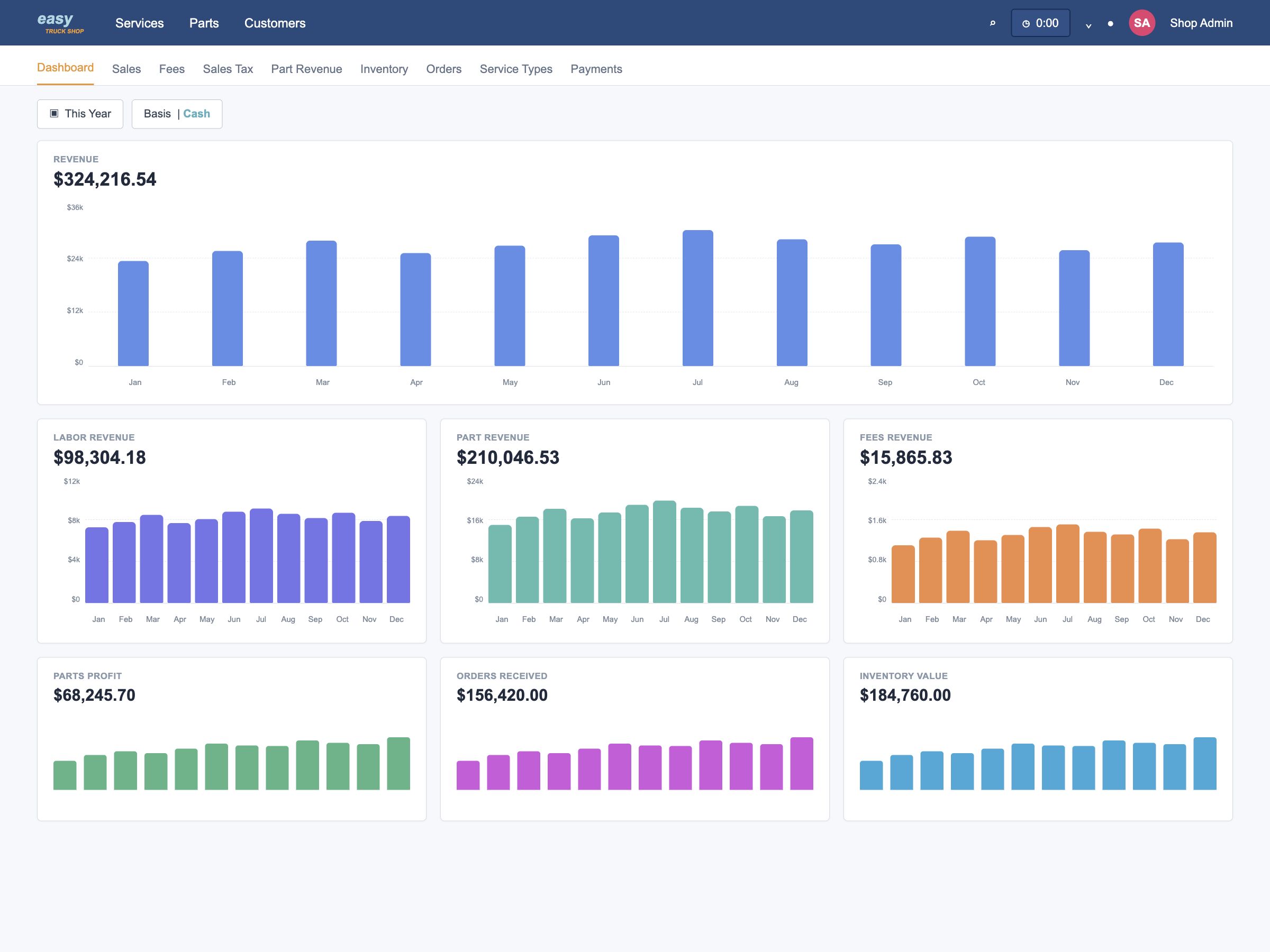The width and height of the screenshot is (1270, 952).
Task: Click the total revenue value $324,216.54
Action: [x=104, y=179]
